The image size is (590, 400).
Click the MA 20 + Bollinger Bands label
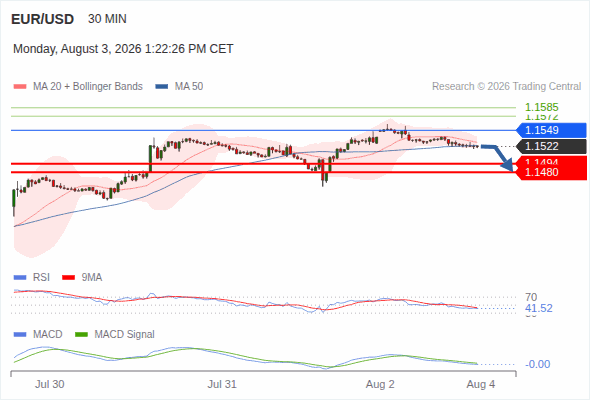(88, 87)
